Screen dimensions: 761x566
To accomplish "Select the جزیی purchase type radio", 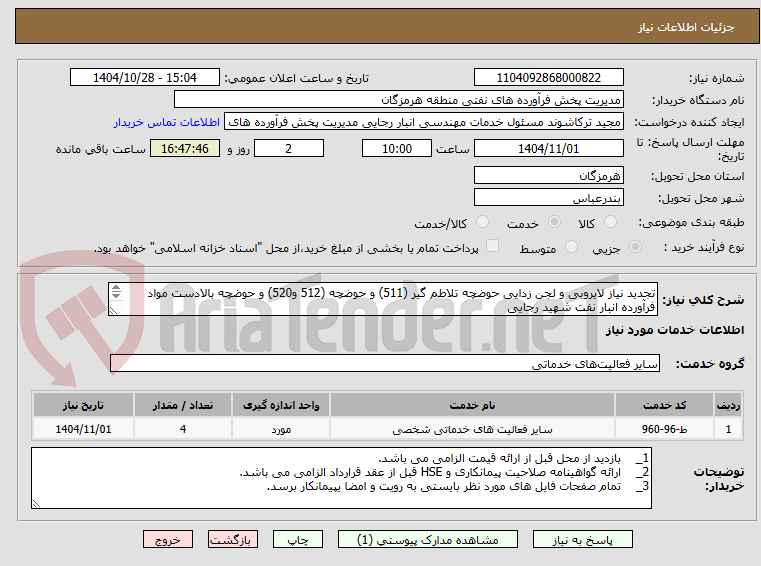I will (x=635, y=247).
